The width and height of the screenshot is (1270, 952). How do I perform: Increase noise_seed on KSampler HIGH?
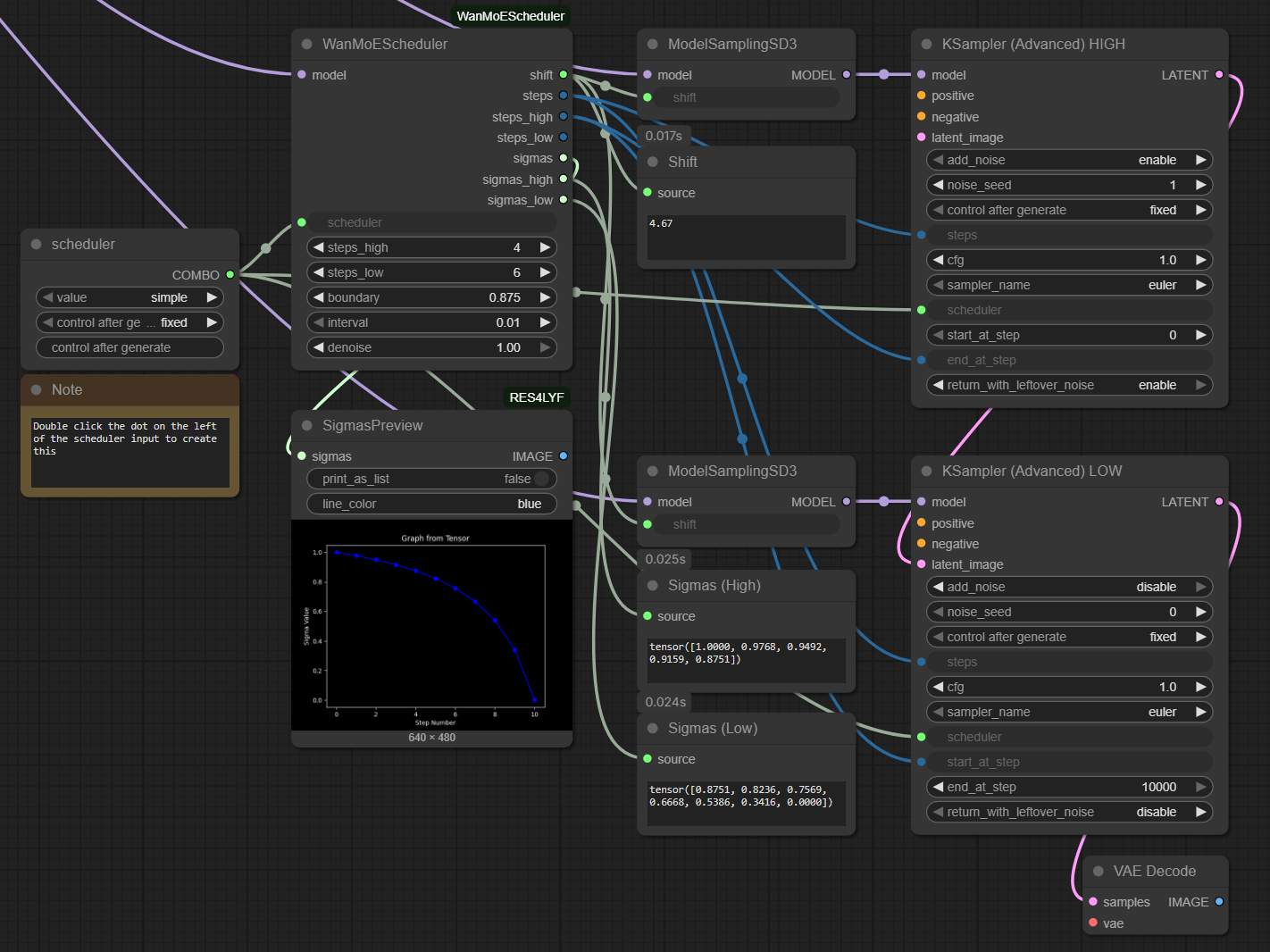click(1200, 185)
